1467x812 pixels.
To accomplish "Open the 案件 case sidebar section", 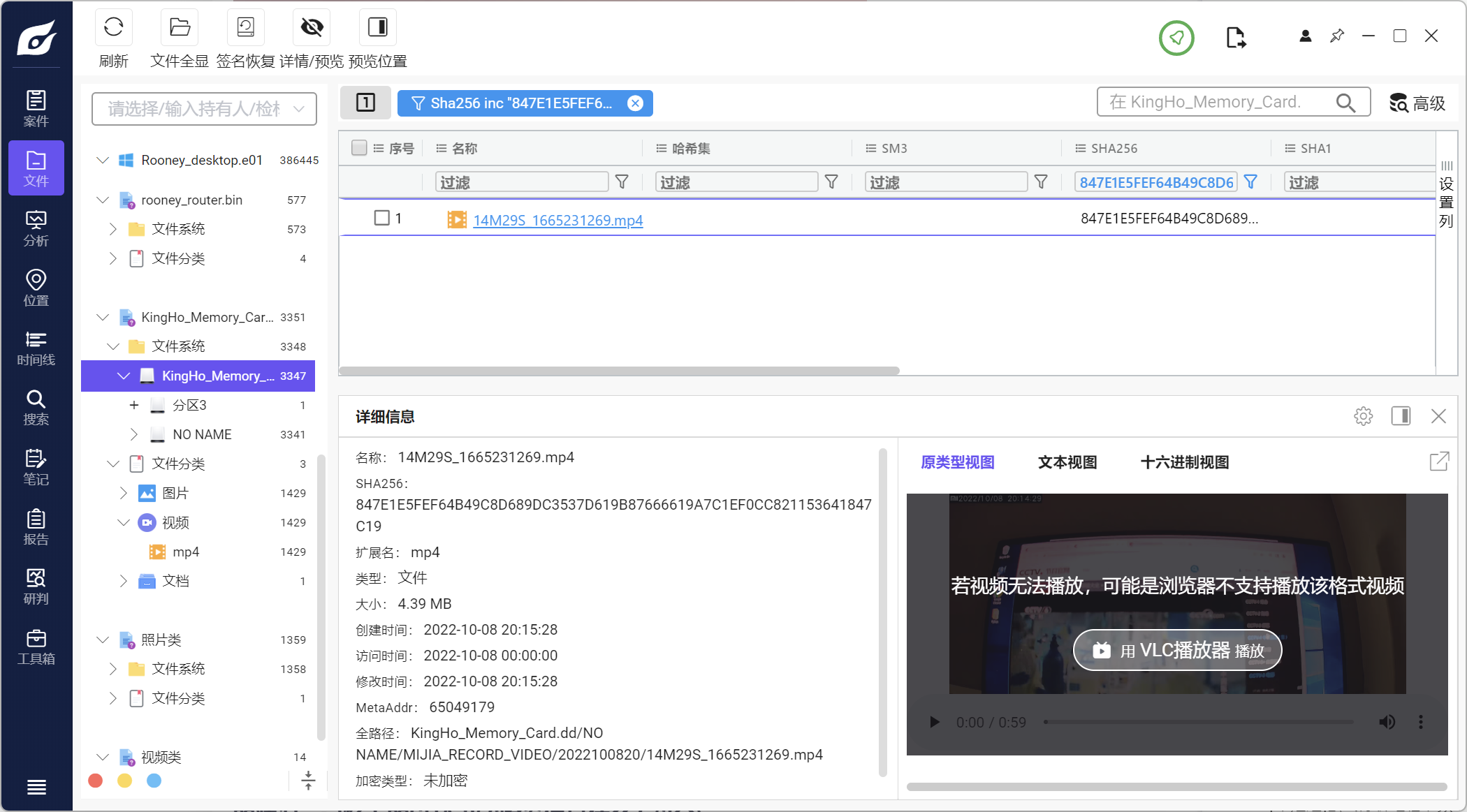I will point(36,108).
